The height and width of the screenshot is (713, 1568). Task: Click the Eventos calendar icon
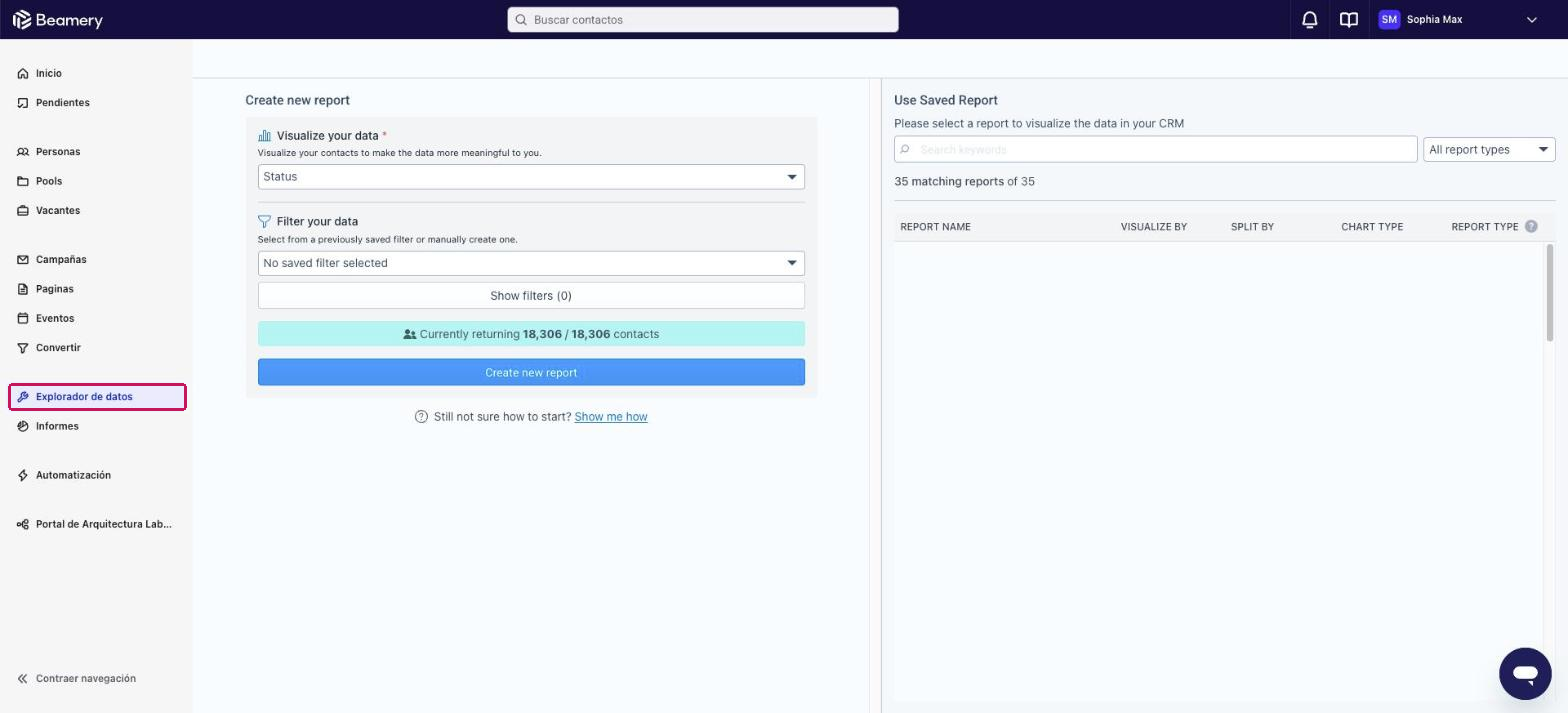point(23,319)
